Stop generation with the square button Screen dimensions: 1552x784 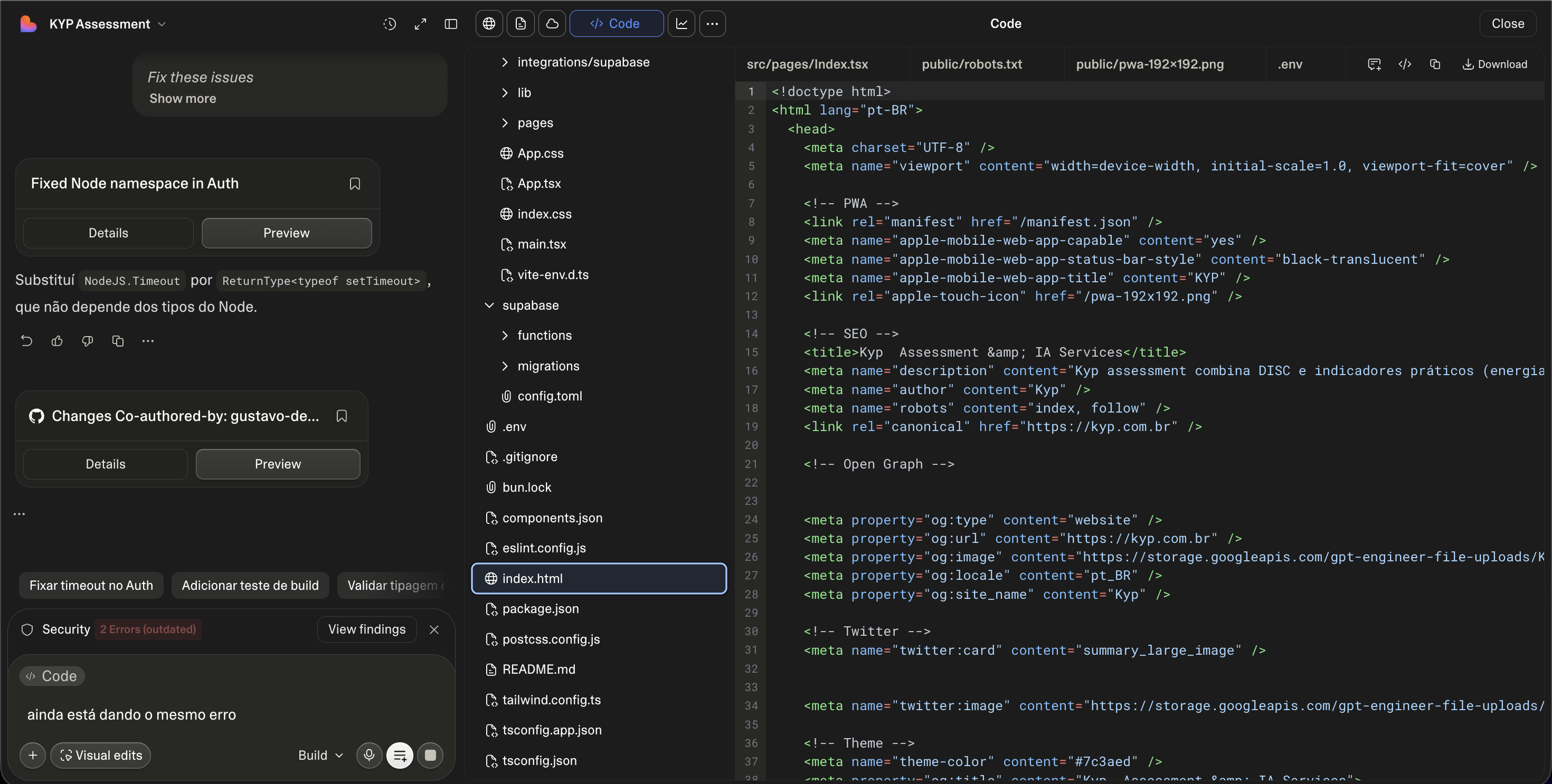click(430, 755)
